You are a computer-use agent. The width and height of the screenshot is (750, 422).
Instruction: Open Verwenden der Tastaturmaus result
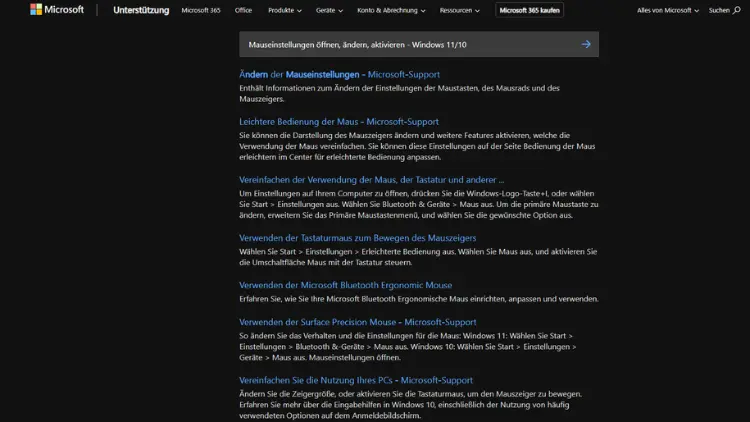[357, 238]
